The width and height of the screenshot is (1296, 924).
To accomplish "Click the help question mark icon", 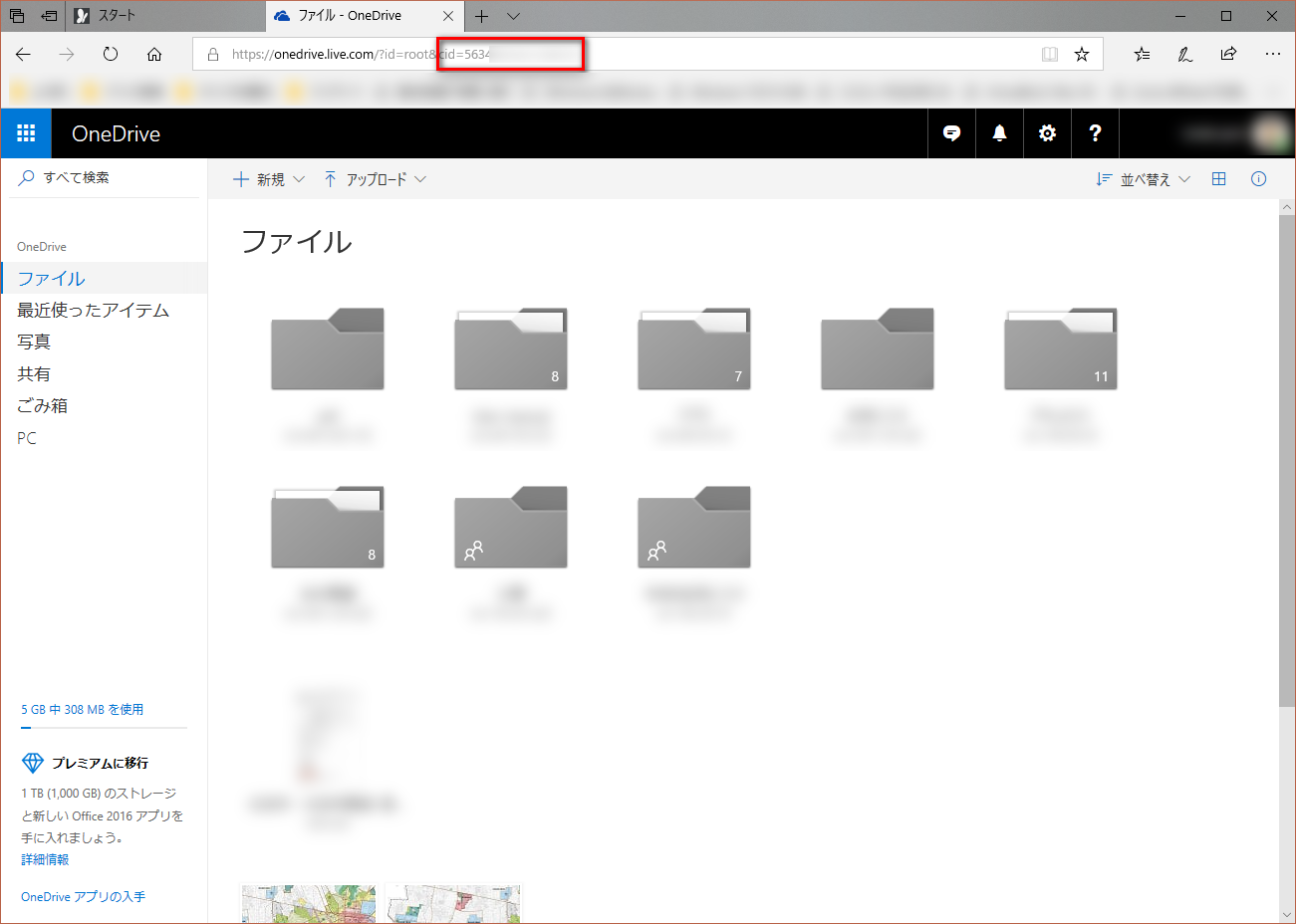I will click(1095, 133).
